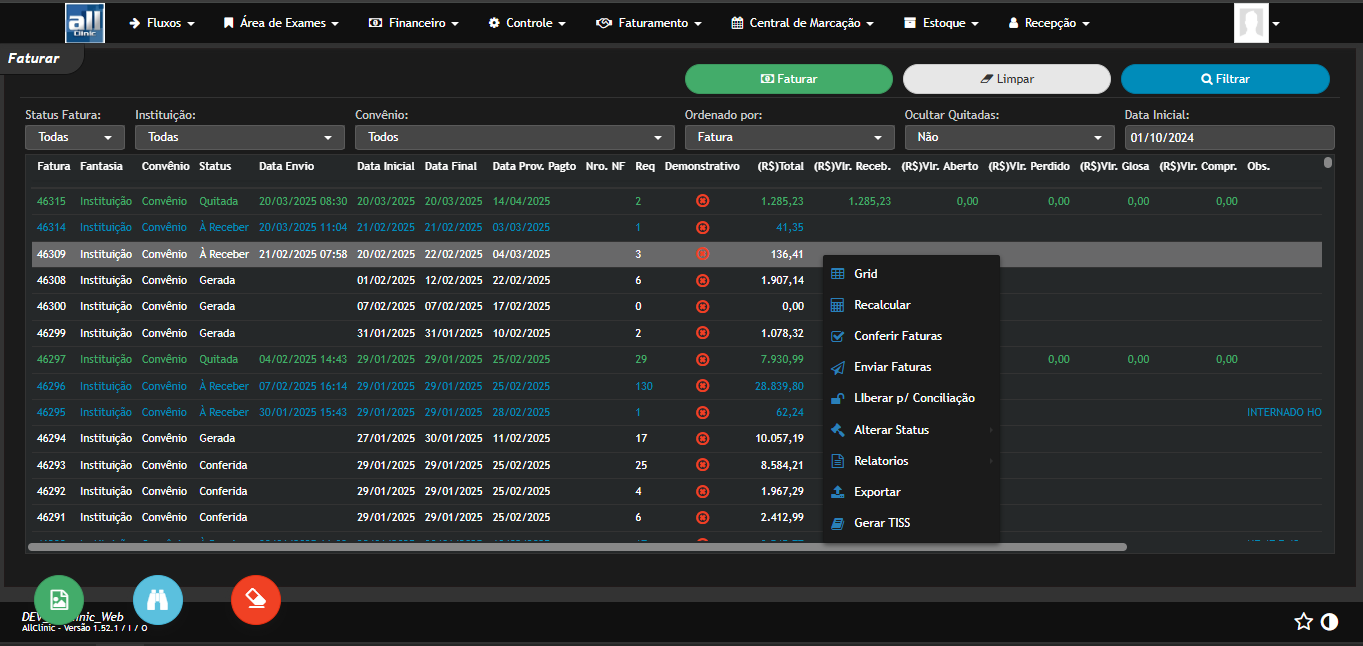Toggle the contrast theme icon
Screen dimensions: 1363x646
click(x=1329, y=622)
